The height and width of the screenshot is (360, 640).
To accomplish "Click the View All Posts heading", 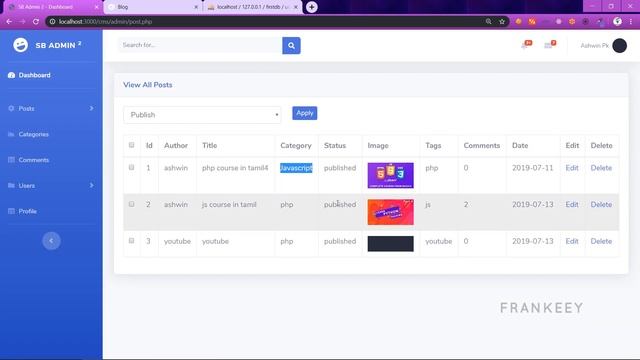I will pyautogui.click(x=148, y=85).
